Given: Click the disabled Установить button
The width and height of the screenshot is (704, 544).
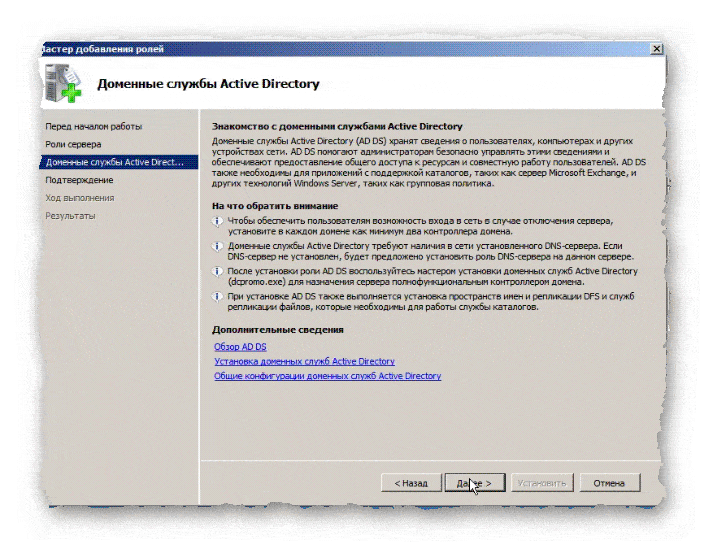Looking at the screenshot, I should [542, 483].
